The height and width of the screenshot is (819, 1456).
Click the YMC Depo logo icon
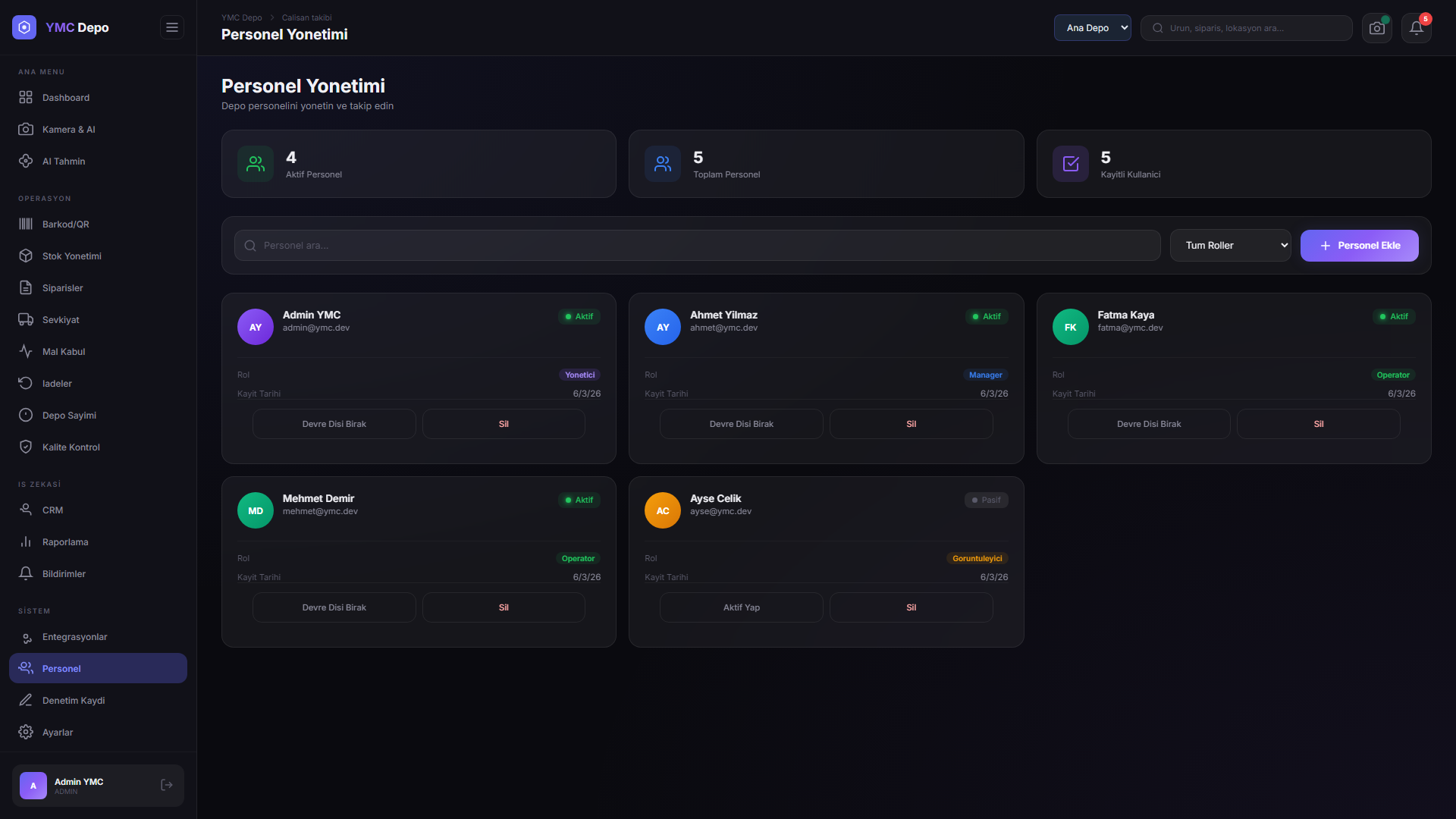tap(24, 27)
